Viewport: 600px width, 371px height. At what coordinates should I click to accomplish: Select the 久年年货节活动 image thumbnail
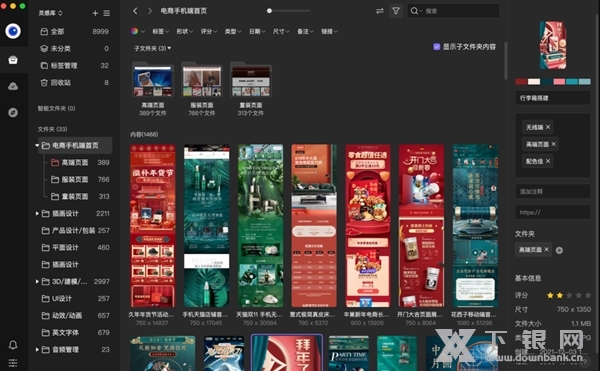click(153, 226)
